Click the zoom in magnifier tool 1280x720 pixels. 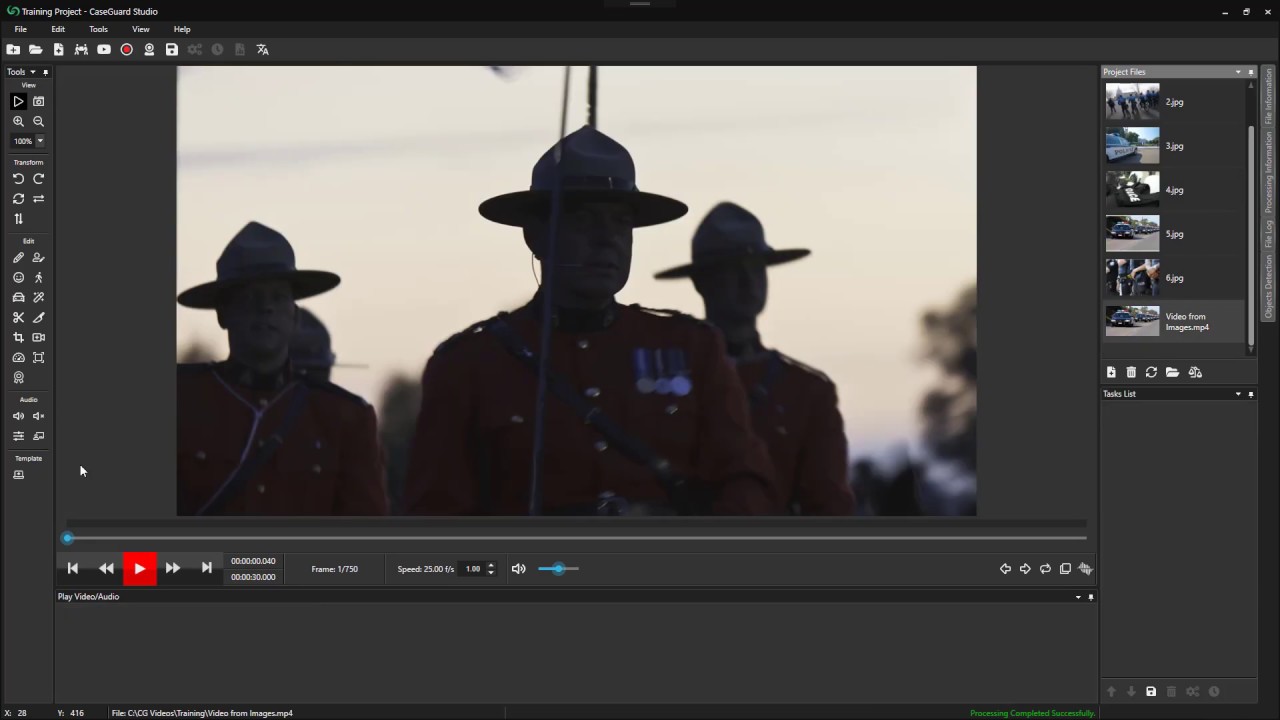point(18,121)
